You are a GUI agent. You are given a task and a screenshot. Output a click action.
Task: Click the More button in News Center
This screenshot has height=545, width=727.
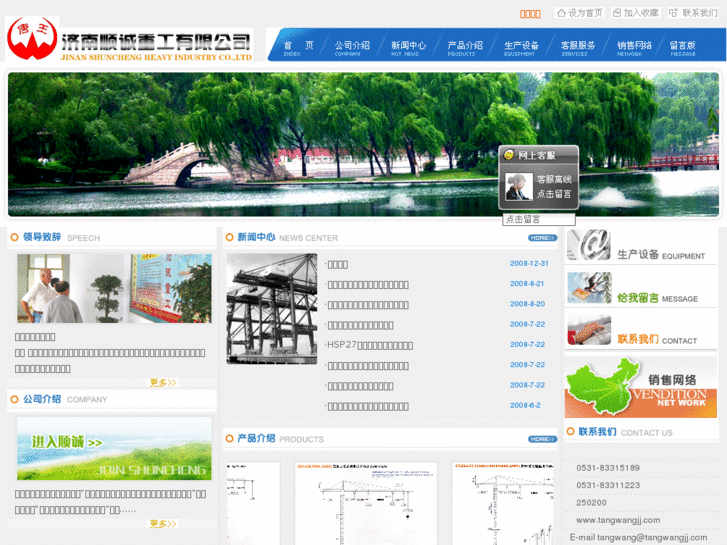[542, 238]
